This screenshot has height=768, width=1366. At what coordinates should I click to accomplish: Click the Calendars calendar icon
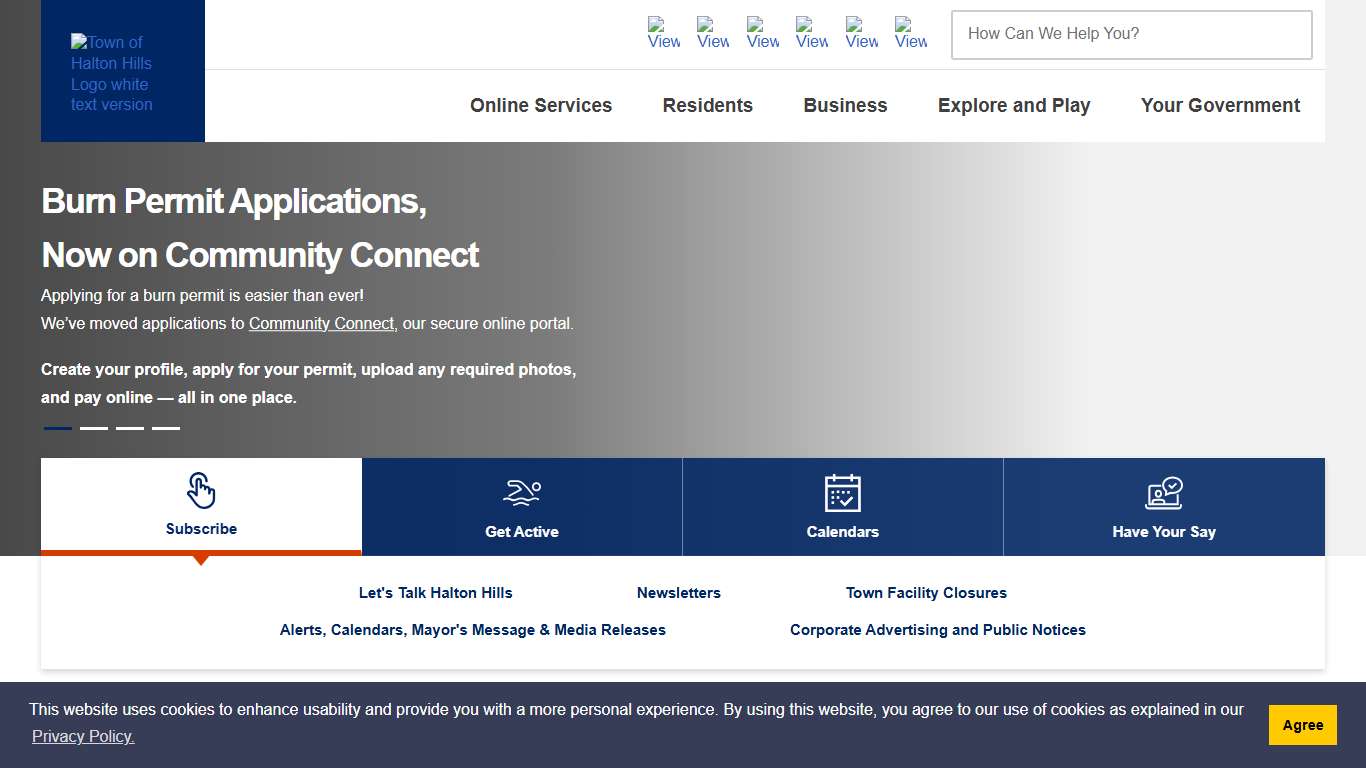(x=842, y=493)
